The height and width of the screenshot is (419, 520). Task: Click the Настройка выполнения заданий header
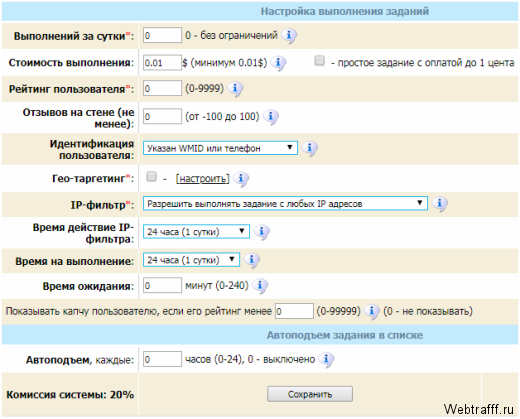coord(345,11)
